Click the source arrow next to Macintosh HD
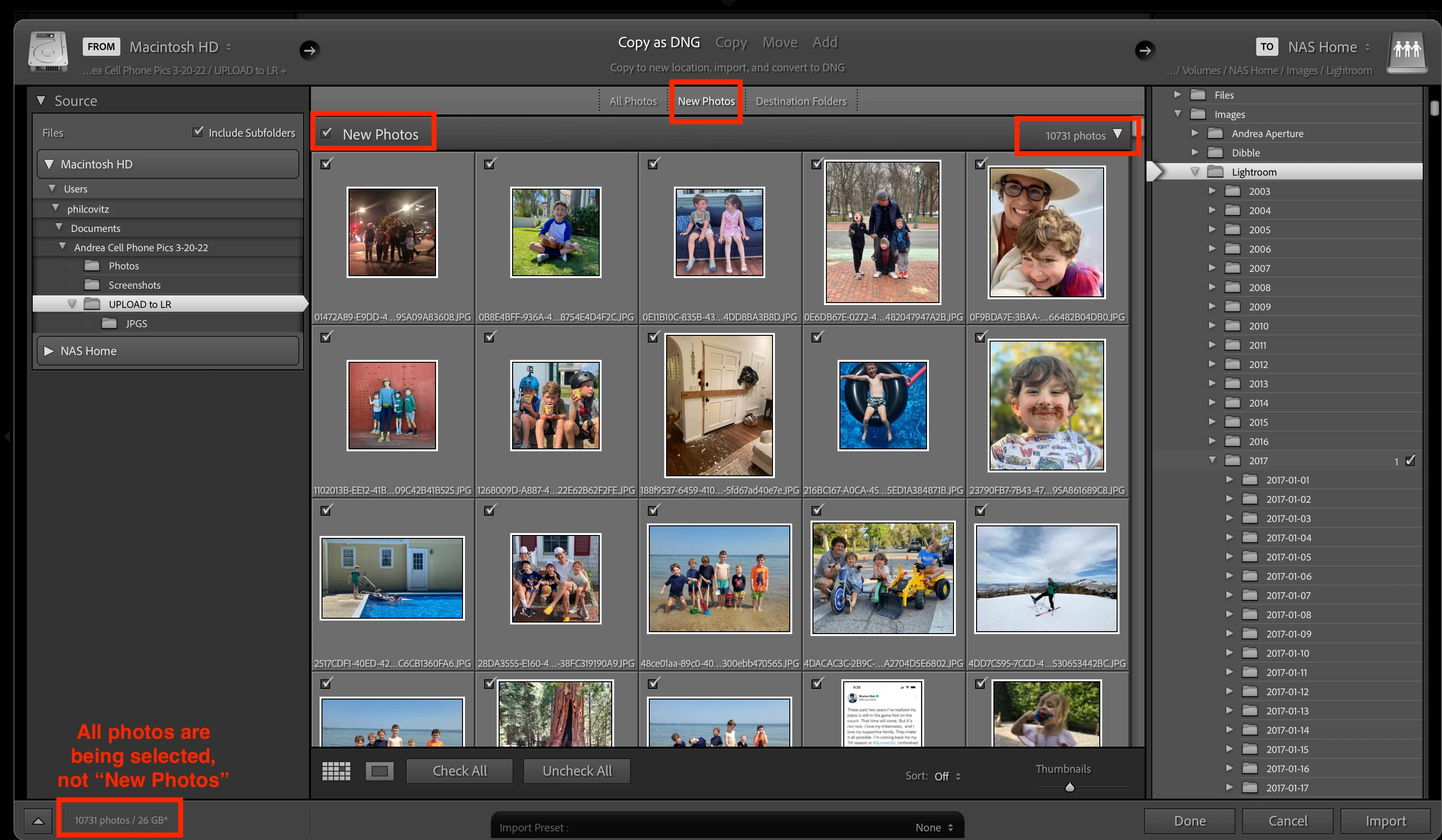 pos(309,51)
